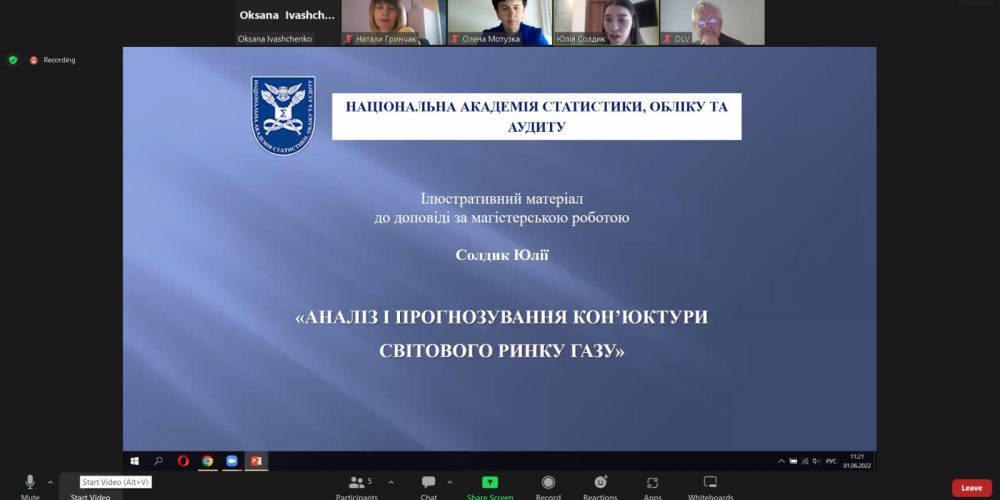The height and width of the screenshot is (500, 1000).
Task: Click the green encryption shield icon
Action: pyautogui.click(x=13, y=60)
